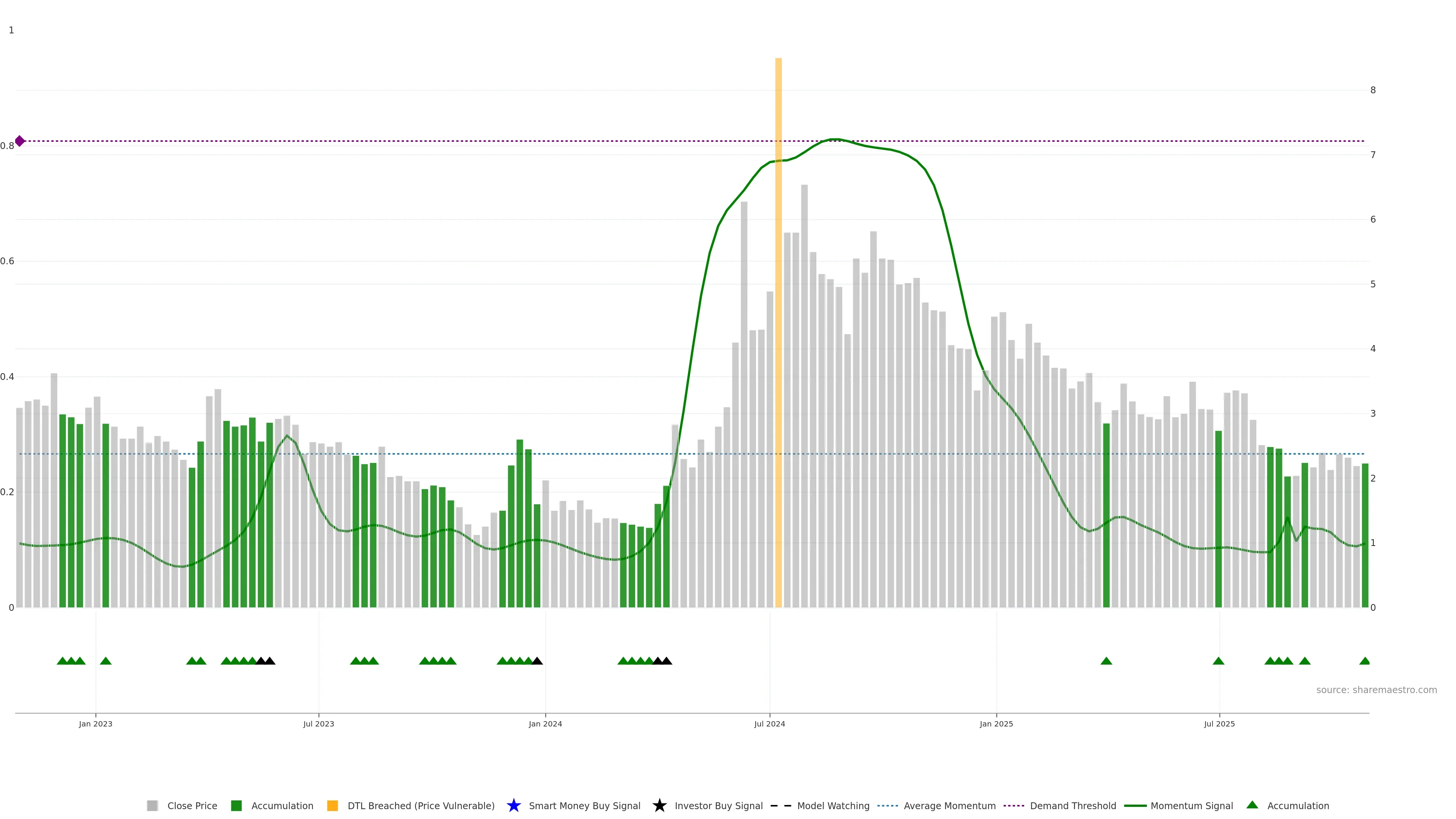Click the purple Demand Threshold diamond marker
Image resolution: width=1456 pixels, height=819 pixels.
coord(20,141)
